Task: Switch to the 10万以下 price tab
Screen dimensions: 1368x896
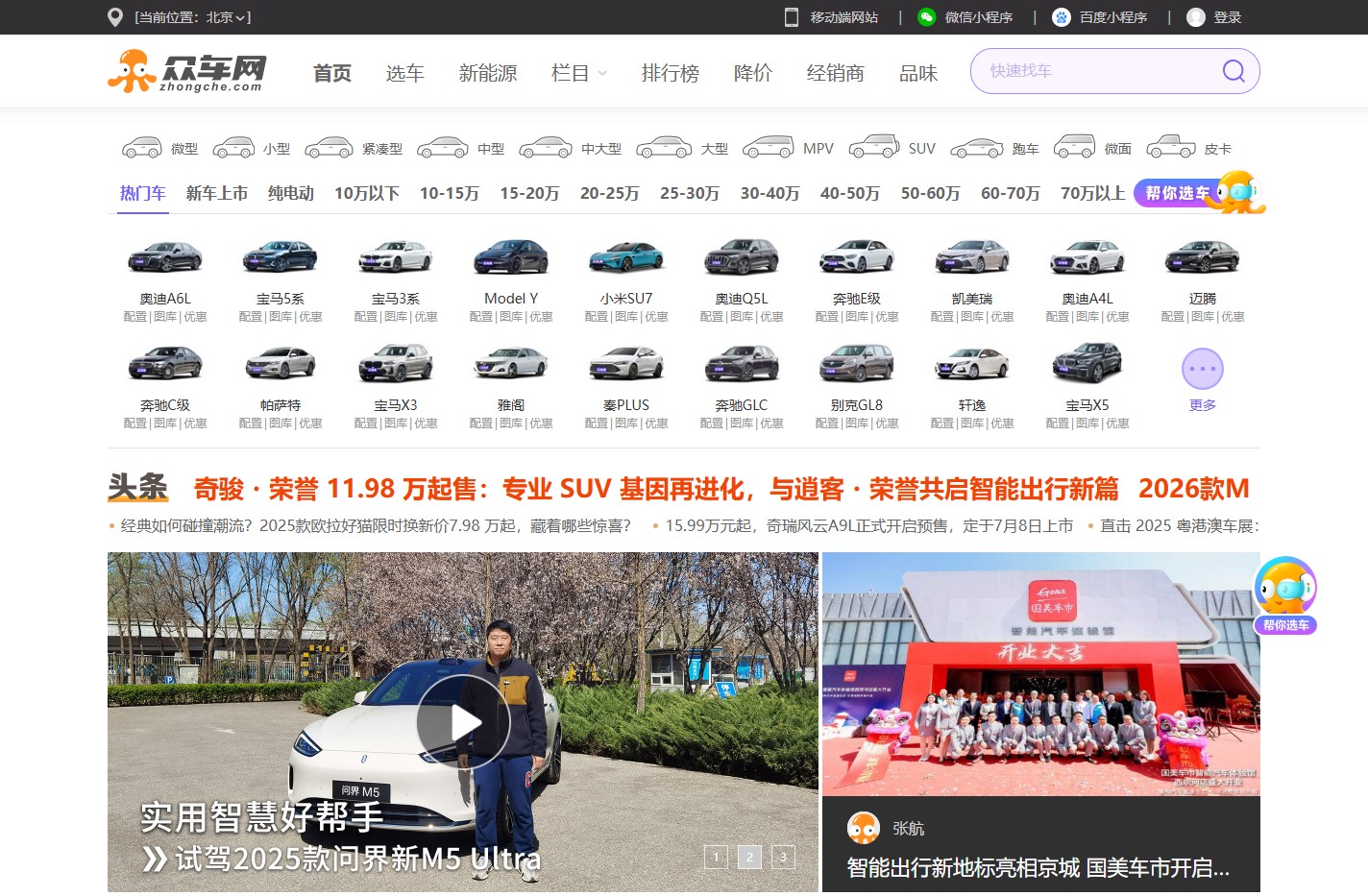Action: click(x=367, y=193)
